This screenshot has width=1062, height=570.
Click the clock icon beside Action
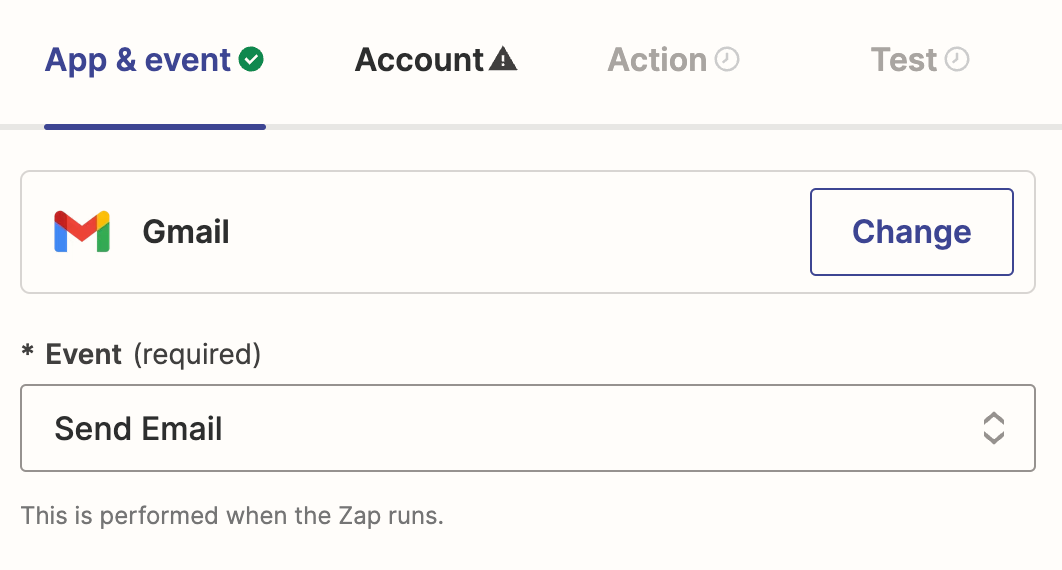(728, 60)
